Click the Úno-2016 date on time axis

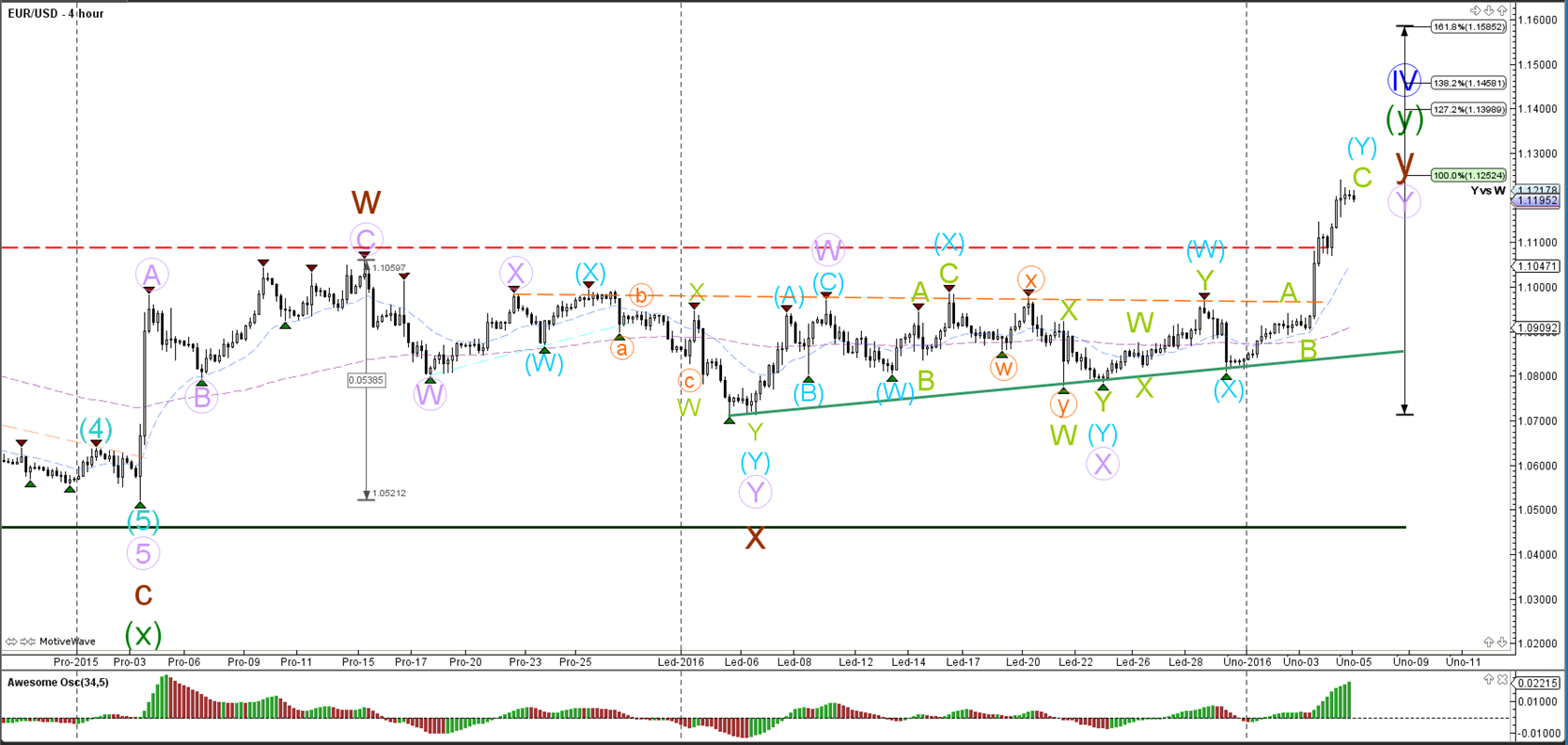[x=1247, y=662]
